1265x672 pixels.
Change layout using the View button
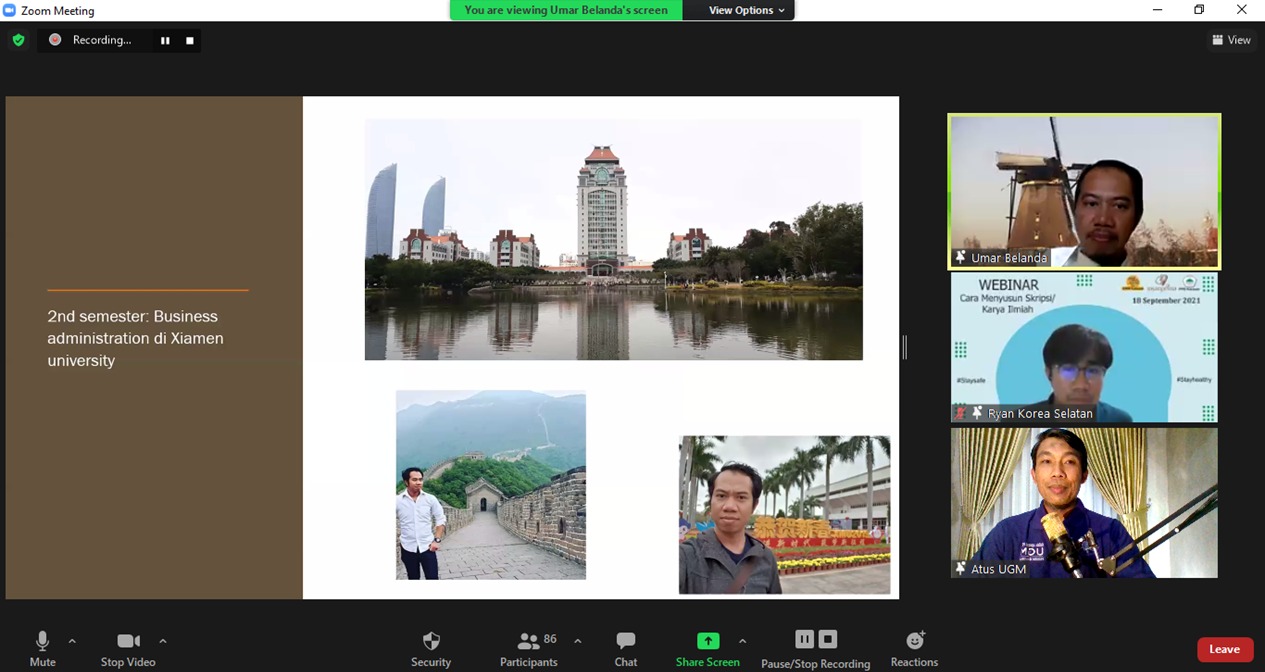point(1231,40)
